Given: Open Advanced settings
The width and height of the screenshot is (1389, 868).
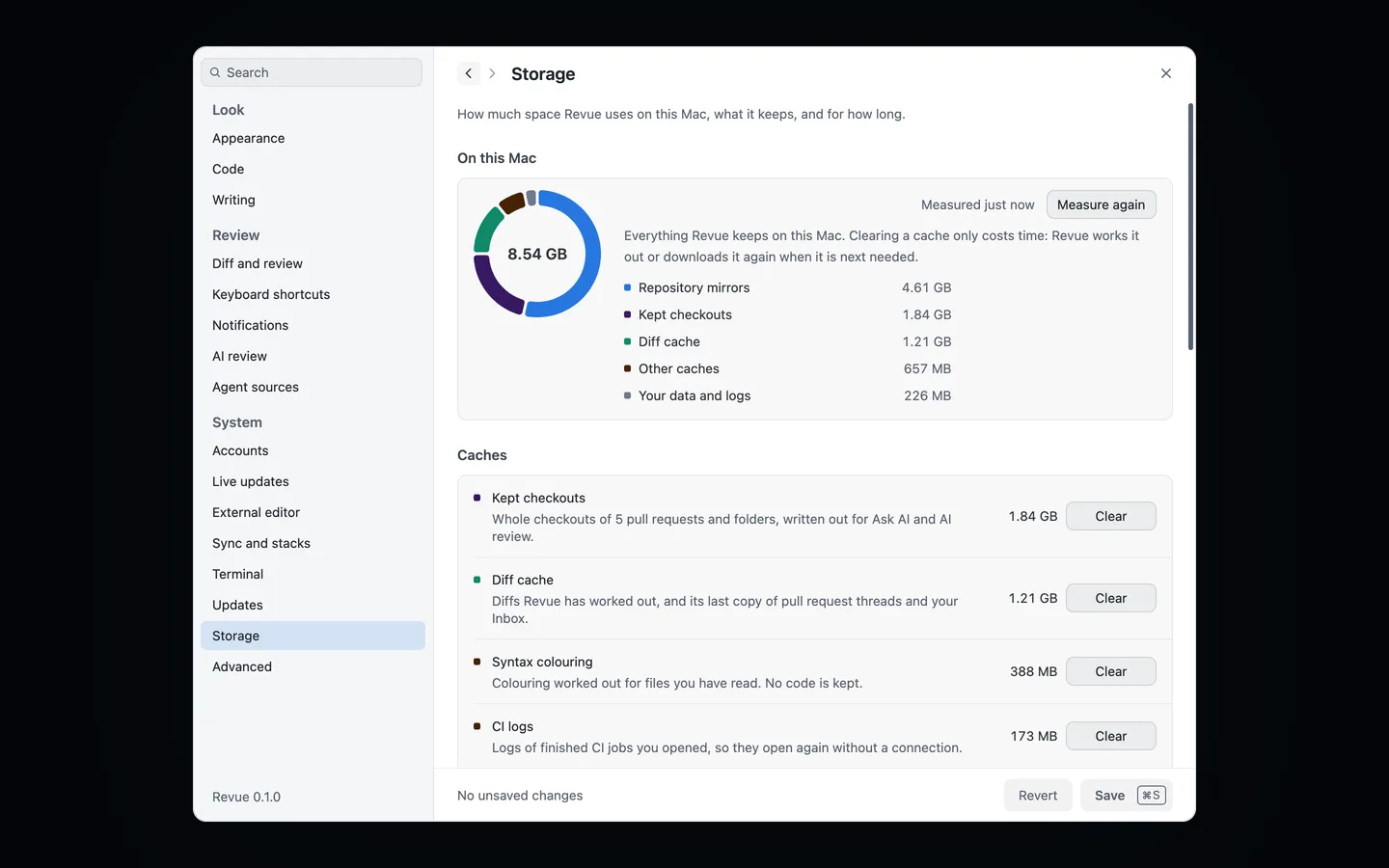Looking at the screenshot, I should pyautogui.click(x=313, y=666).
